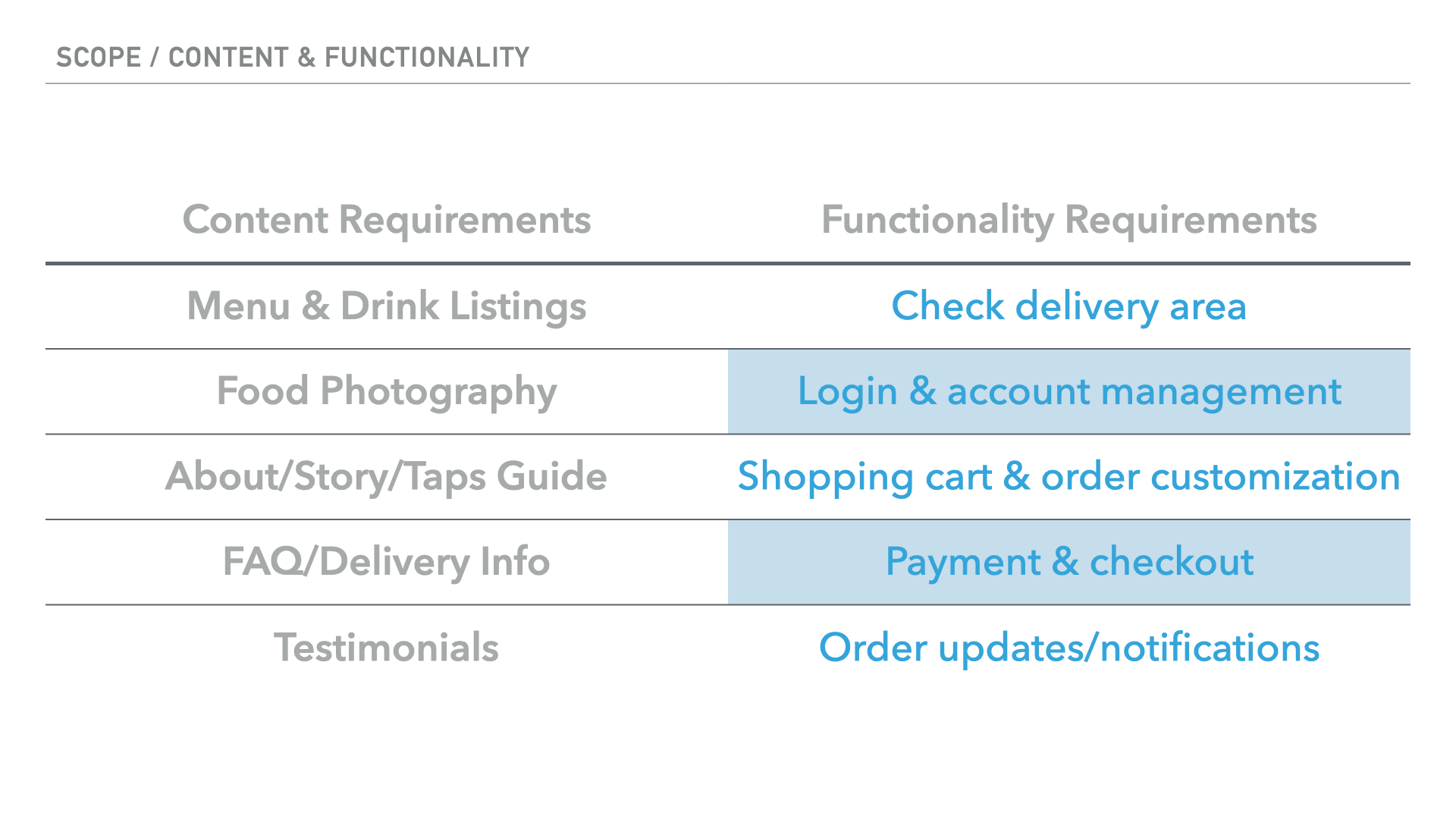The width and height of the screenshot is (1456, 819).
Task: Select the "Content Requirements" column header
Action: tap(387, 220)
